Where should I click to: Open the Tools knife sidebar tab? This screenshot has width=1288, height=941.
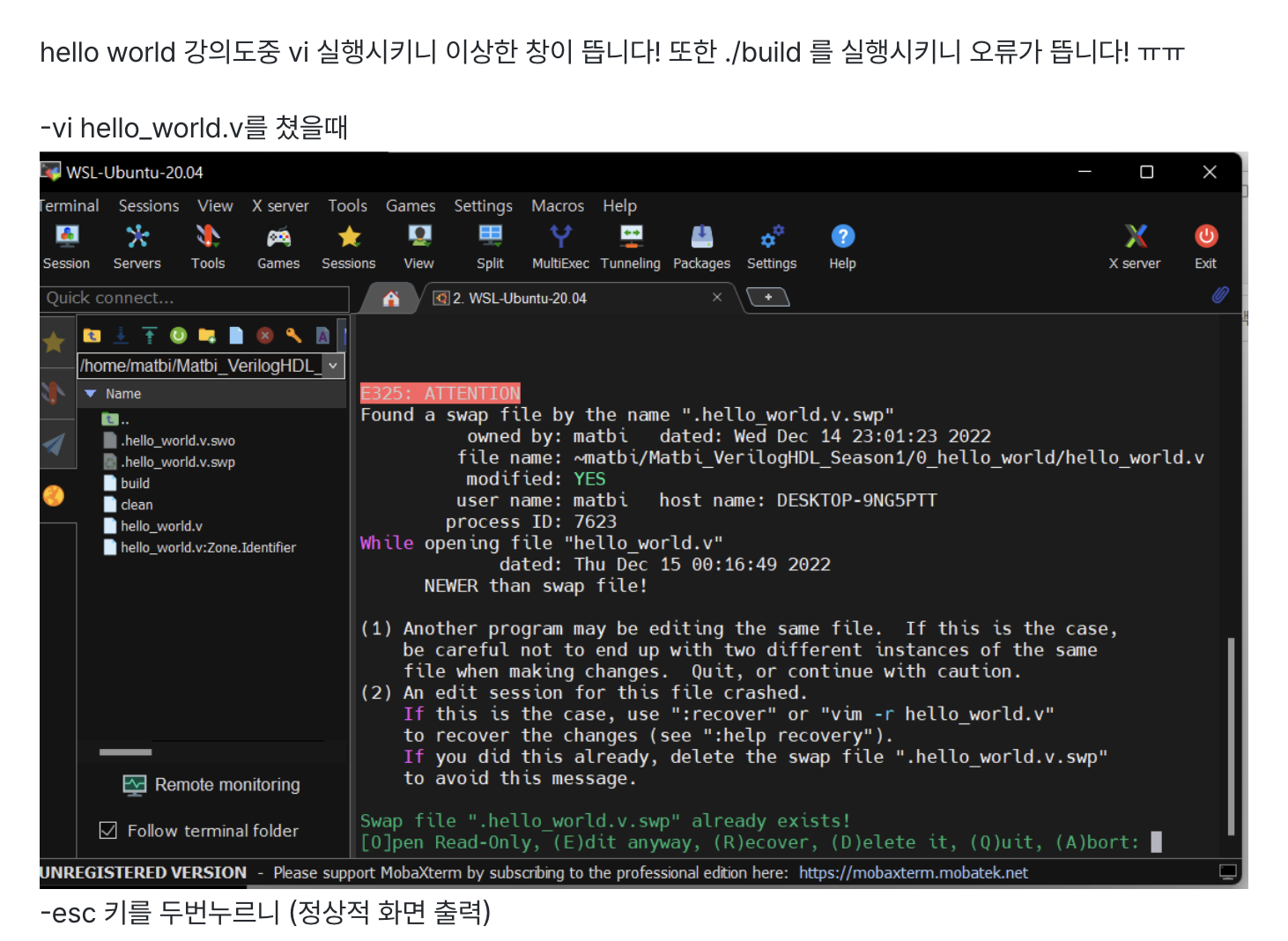54,392
